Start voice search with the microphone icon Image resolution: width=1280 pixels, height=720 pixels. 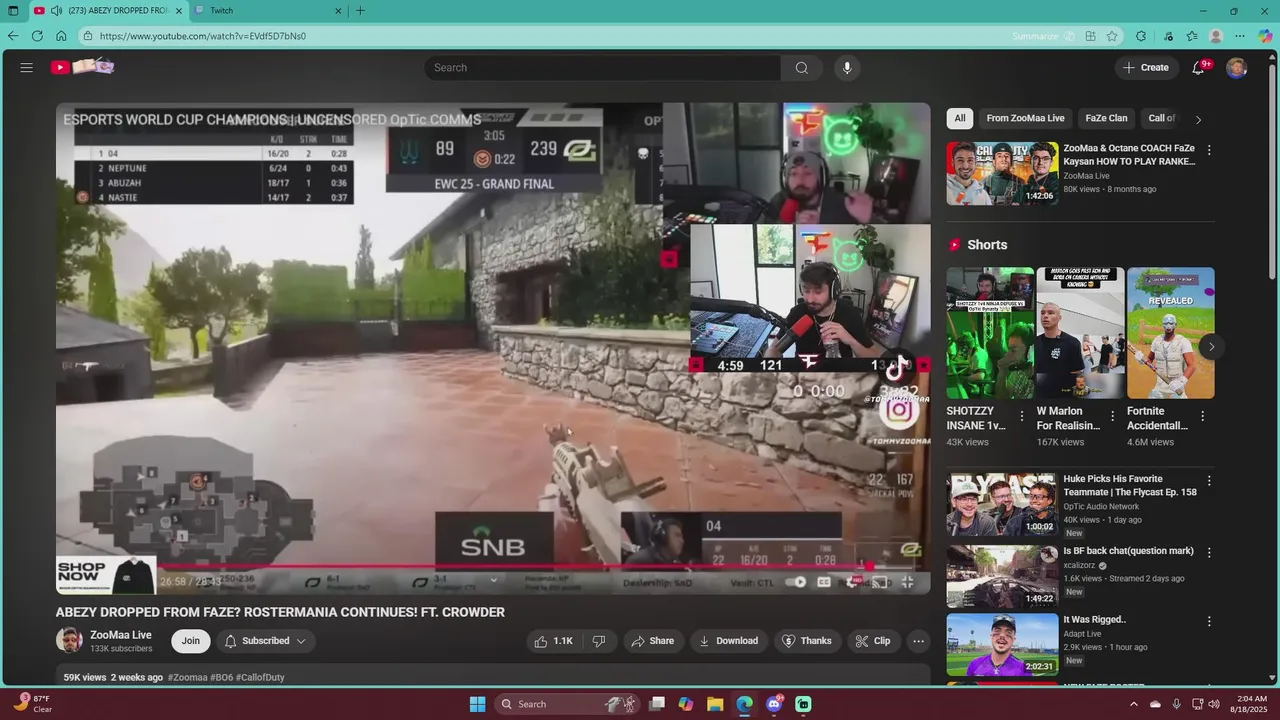point(847,67)
